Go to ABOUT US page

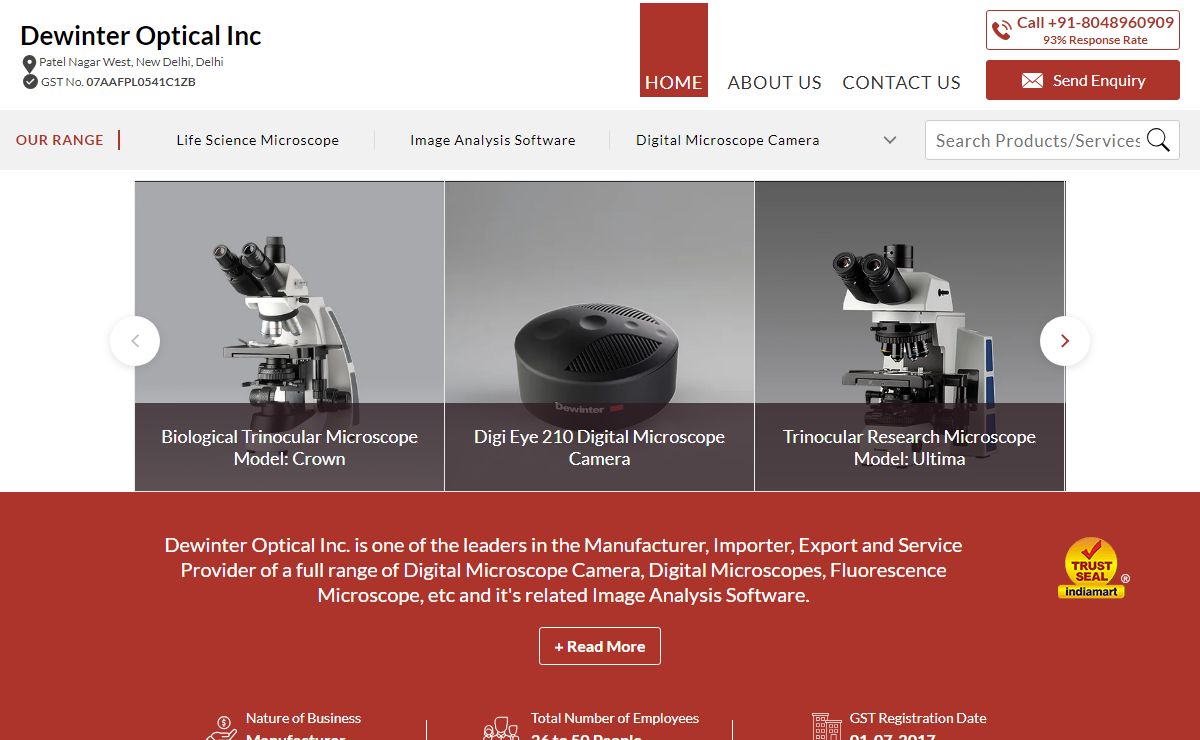click(775, 83)
